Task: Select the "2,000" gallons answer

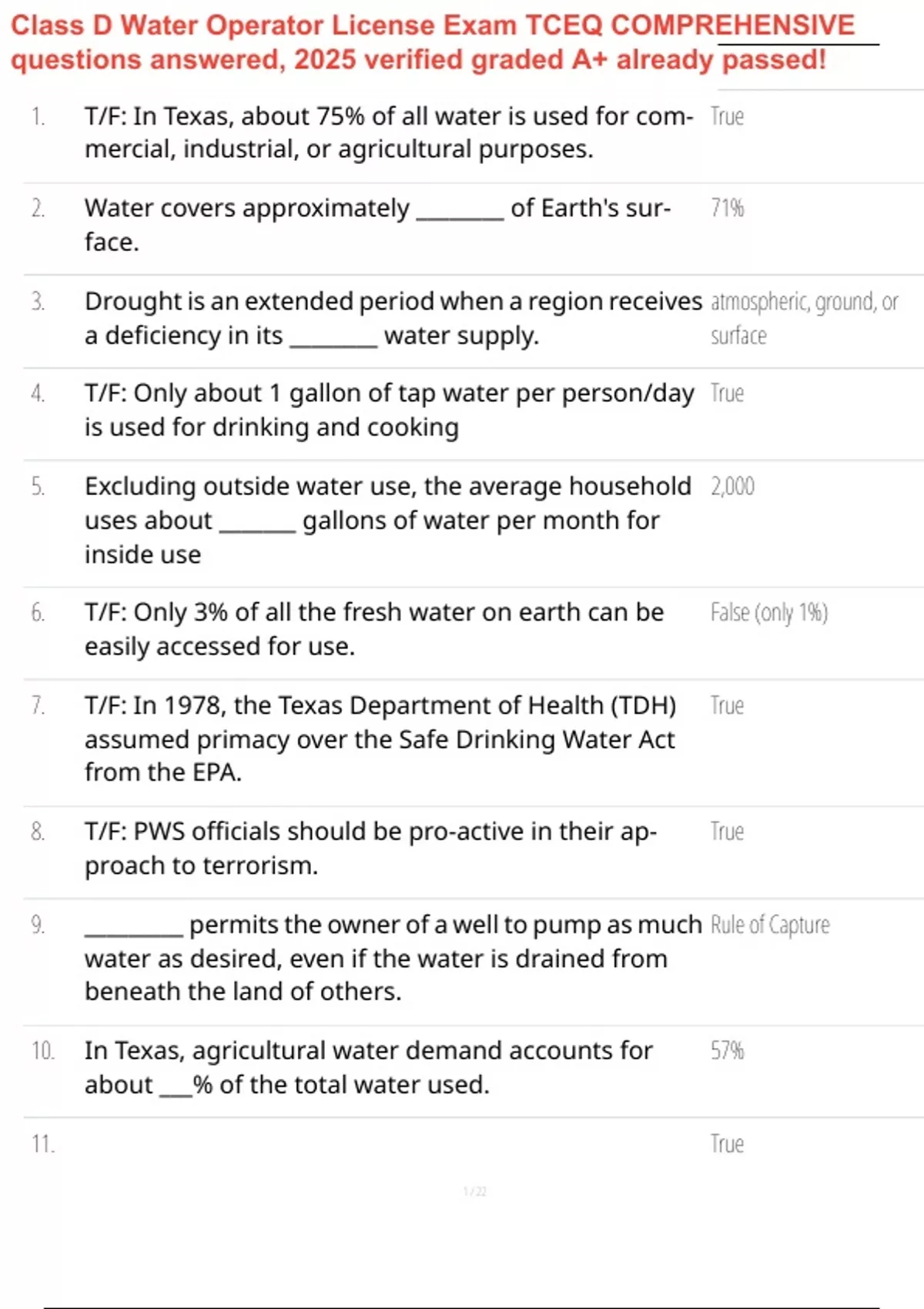Action: 732,487
